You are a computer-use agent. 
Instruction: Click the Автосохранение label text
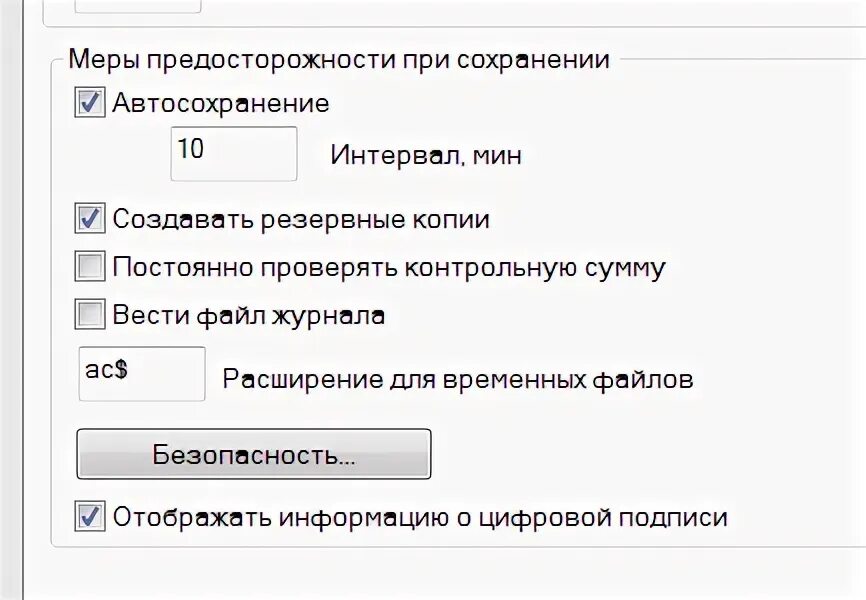[221, 103]
